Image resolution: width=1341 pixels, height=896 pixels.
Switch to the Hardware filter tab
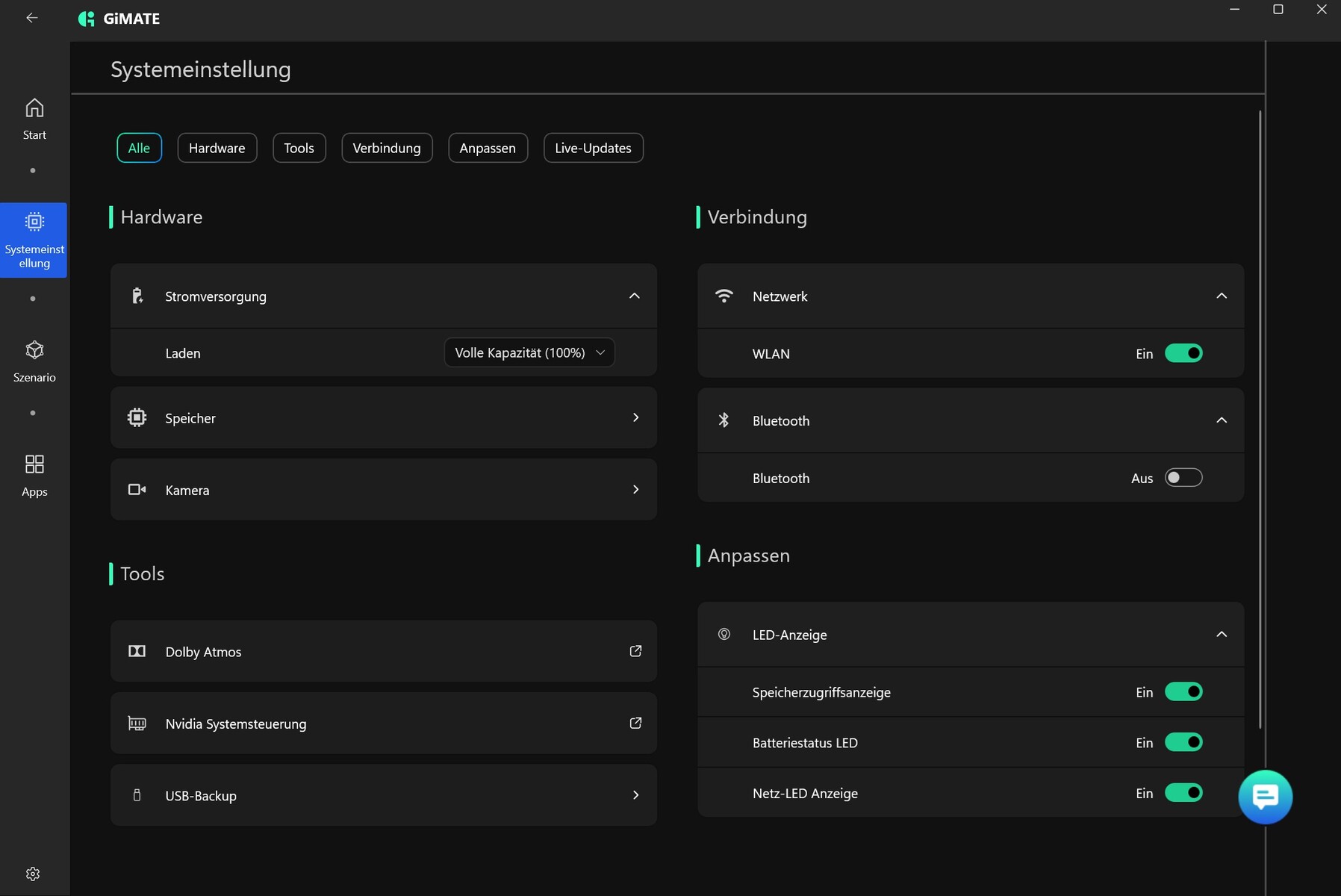[x=217, y=148]
